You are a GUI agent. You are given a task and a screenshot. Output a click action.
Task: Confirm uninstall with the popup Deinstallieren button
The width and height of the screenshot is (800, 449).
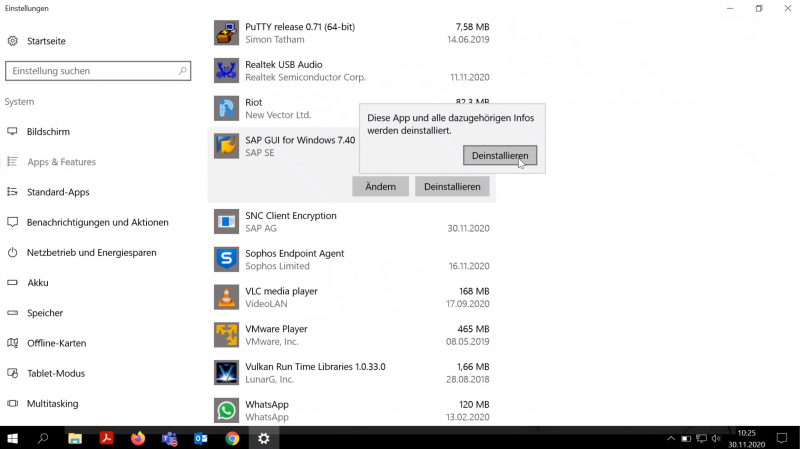500,156
